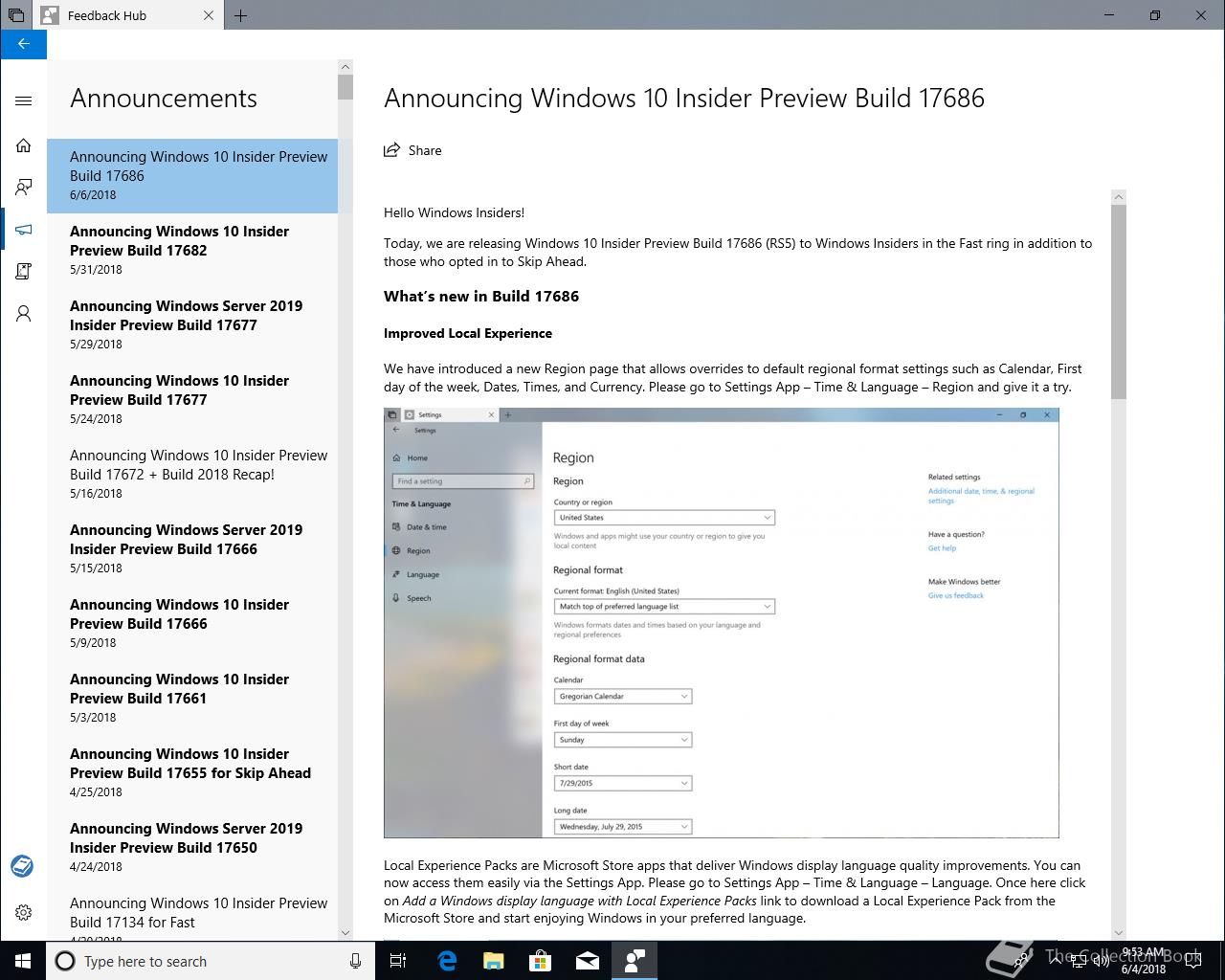The image size is (1225, 980).
Task: Click Feedback Hub taskbar icon
Action: (634, 961)
